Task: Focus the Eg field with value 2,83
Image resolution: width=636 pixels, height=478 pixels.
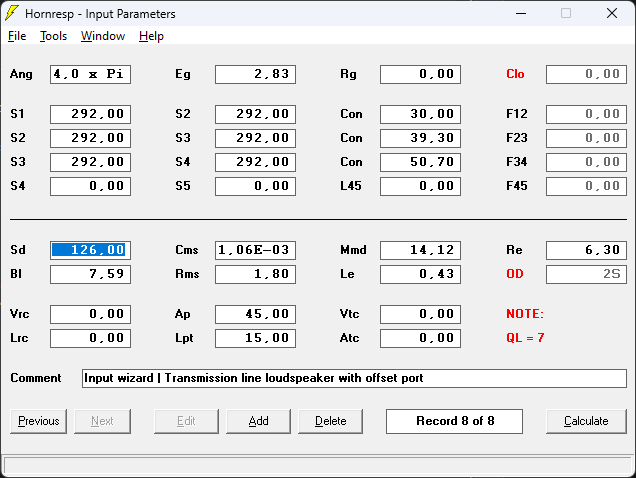Action: click(256, 74)
